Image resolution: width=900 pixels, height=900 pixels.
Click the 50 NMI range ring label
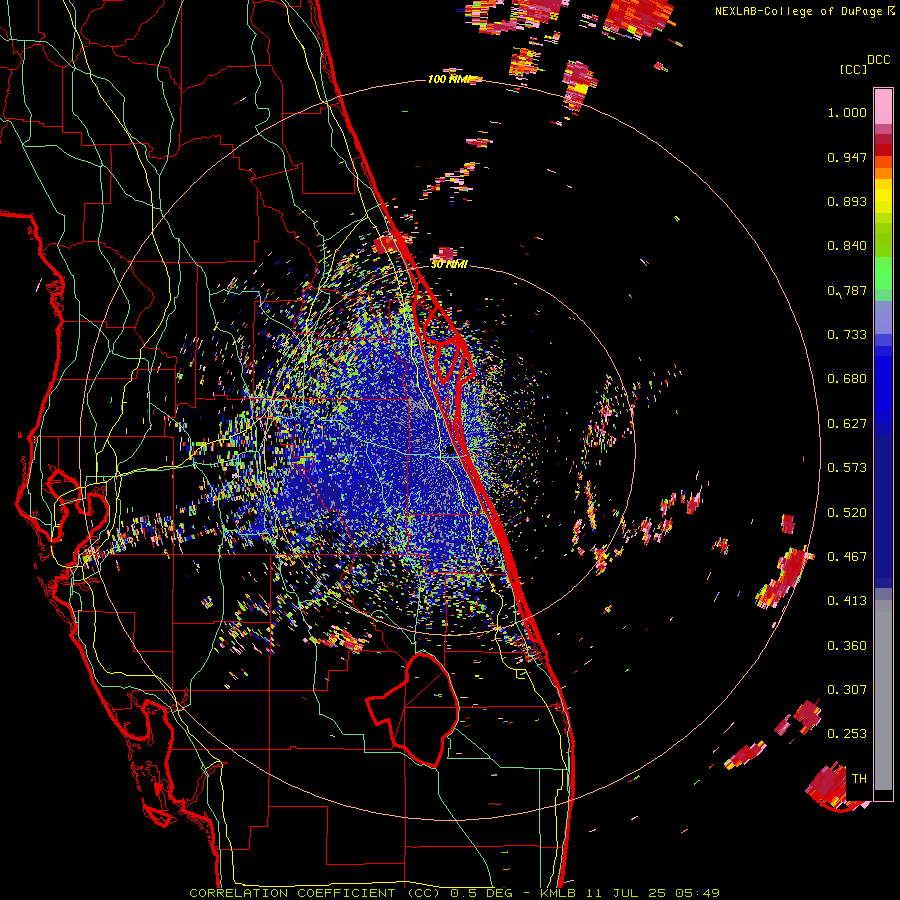(x=449, y=265)
